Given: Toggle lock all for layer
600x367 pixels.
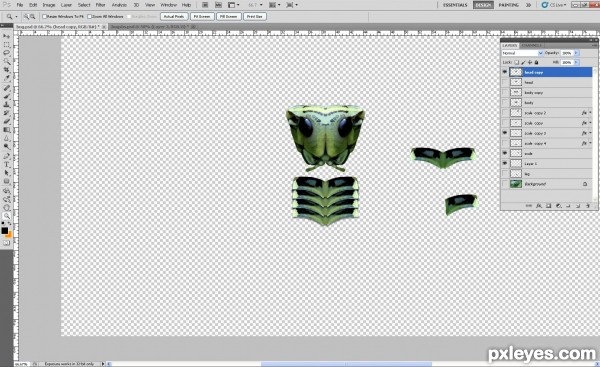Looking at the screenshot, I should (536, 62).
